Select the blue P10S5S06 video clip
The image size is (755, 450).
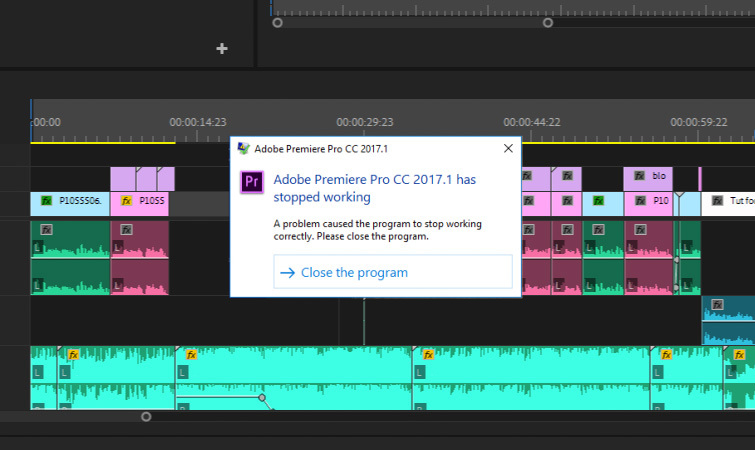pyautogui.click(x=70, y=204)
